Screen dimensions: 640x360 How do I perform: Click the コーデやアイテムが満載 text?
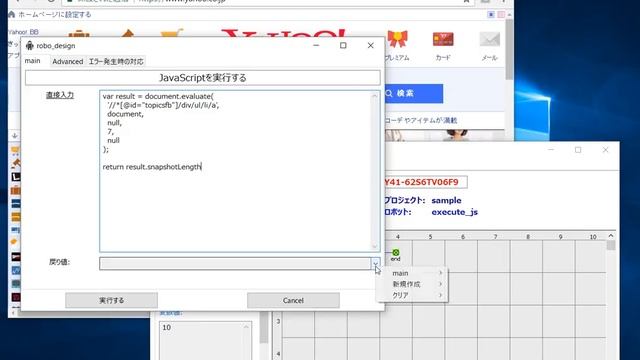click(x=421, y=120)
